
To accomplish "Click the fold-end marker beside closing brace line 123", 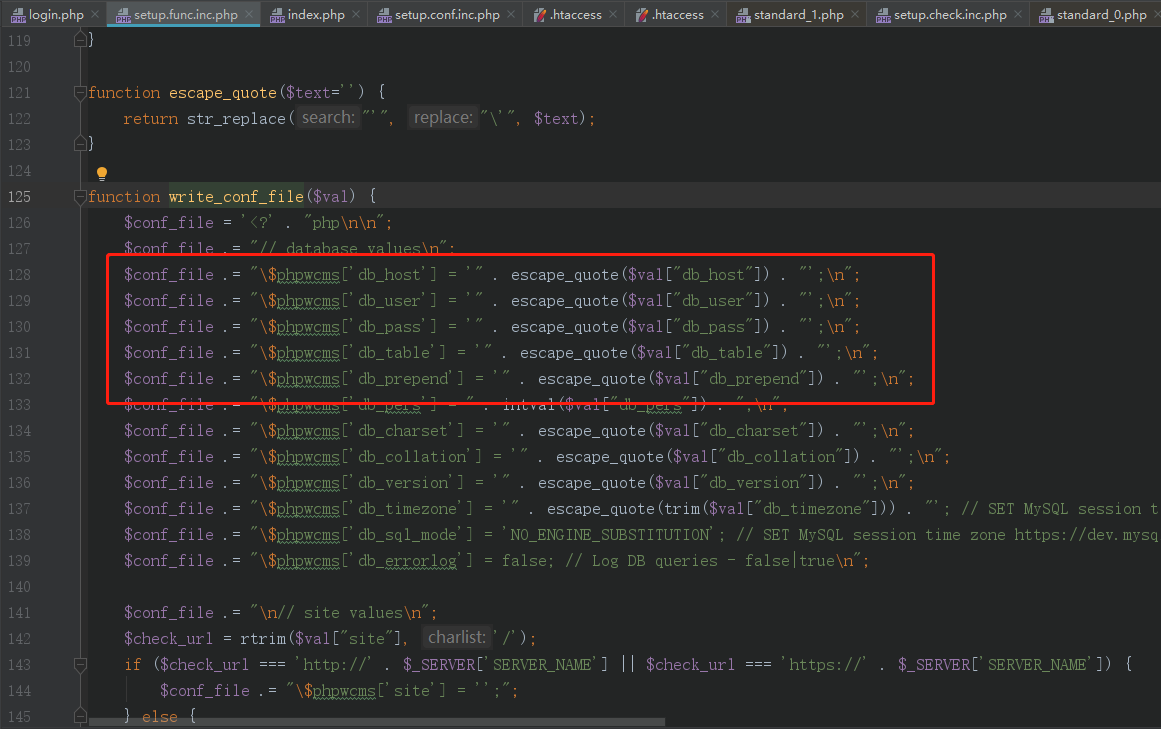I will click(x=79, y=144).
